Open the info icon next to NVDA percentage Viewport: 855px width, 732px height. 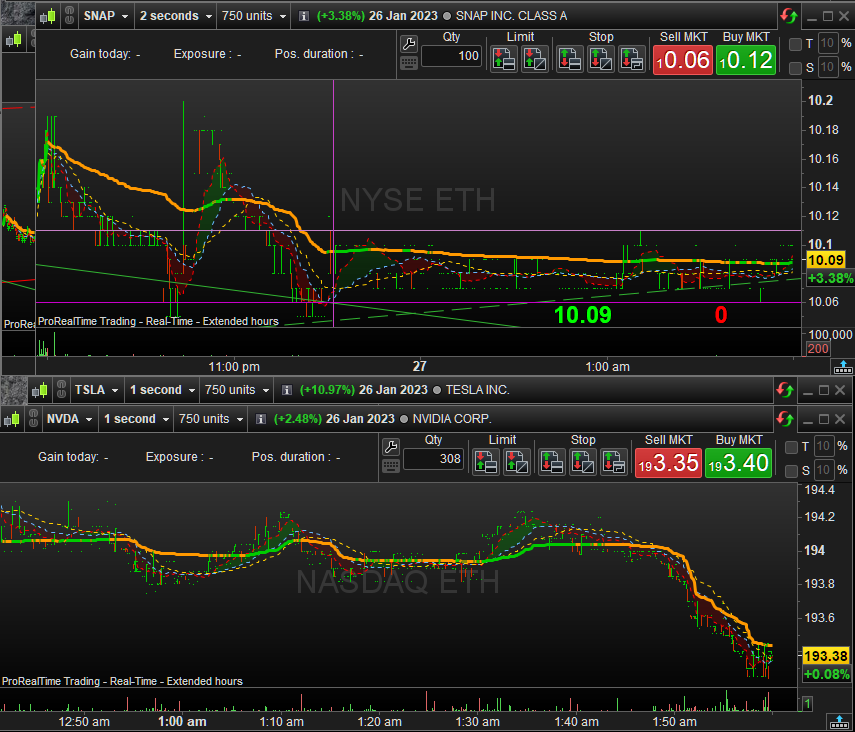[x=261, y=419]
